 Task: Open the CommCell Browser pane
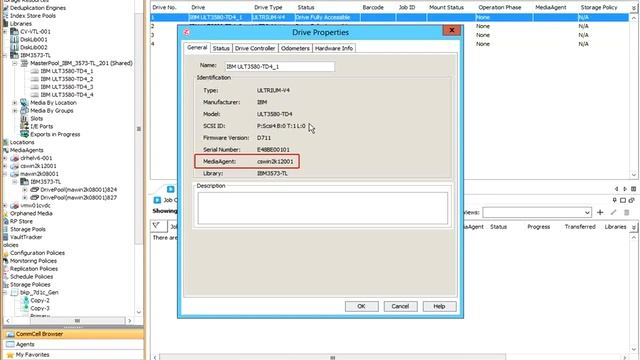point(73,334)
